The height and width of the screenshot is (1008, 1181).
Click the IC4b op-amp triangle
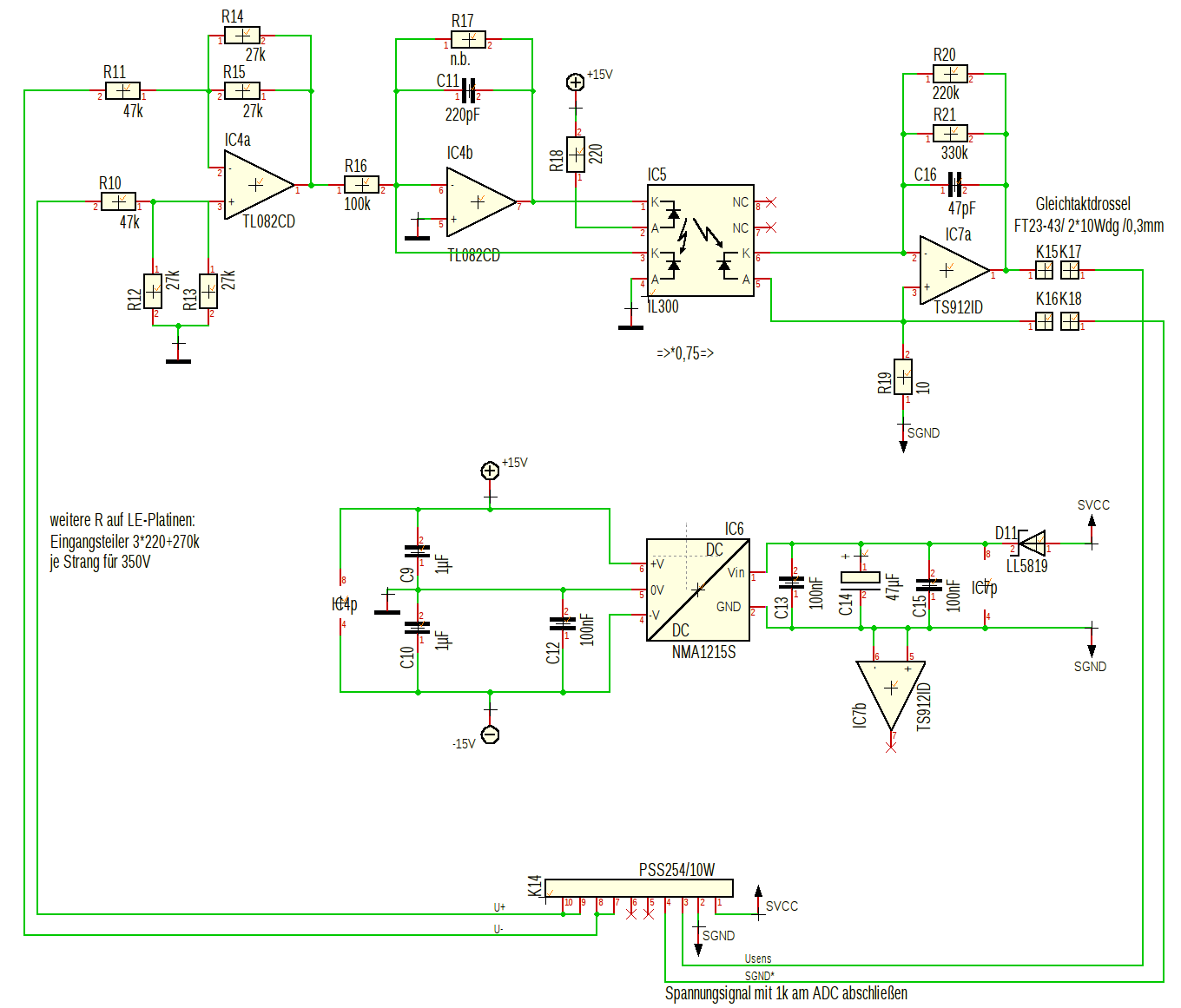(x=478, y=201)
